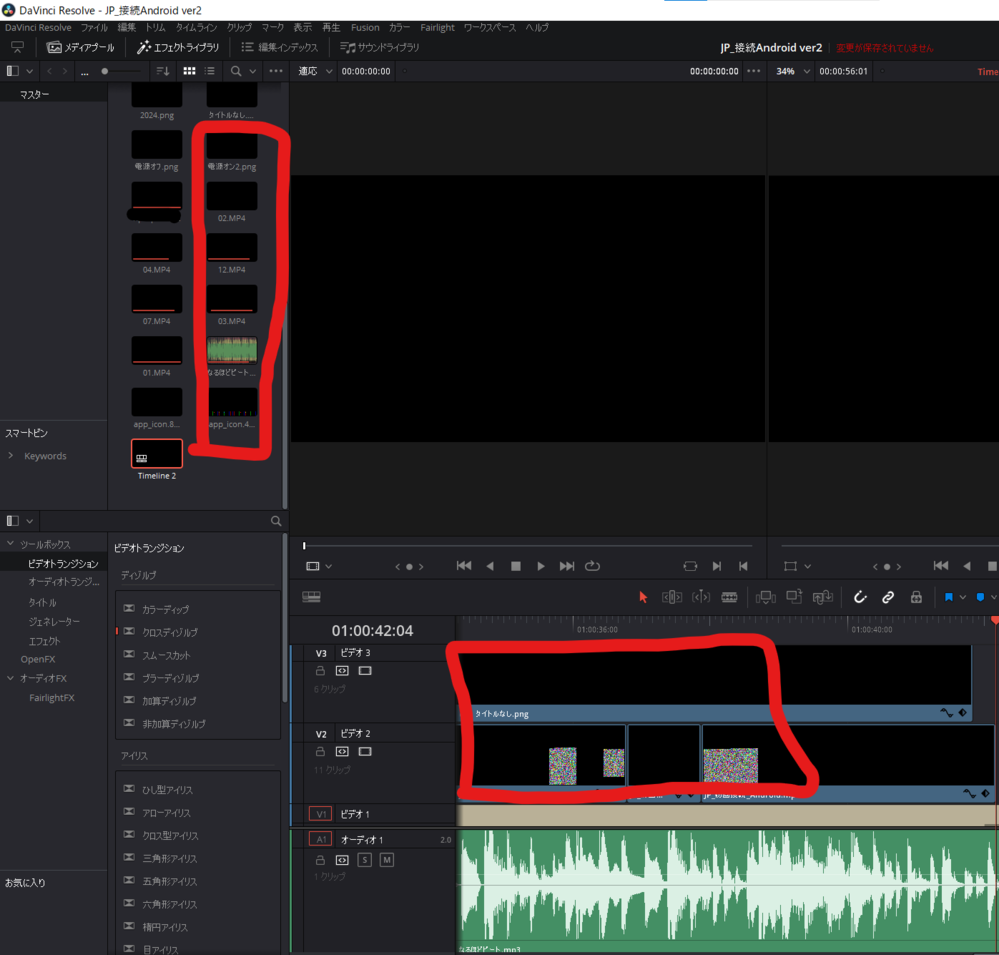This screenshot has width=999, height=955.
Task: Open the 編集インデックス panel
Action: click(x=280, y=47)
